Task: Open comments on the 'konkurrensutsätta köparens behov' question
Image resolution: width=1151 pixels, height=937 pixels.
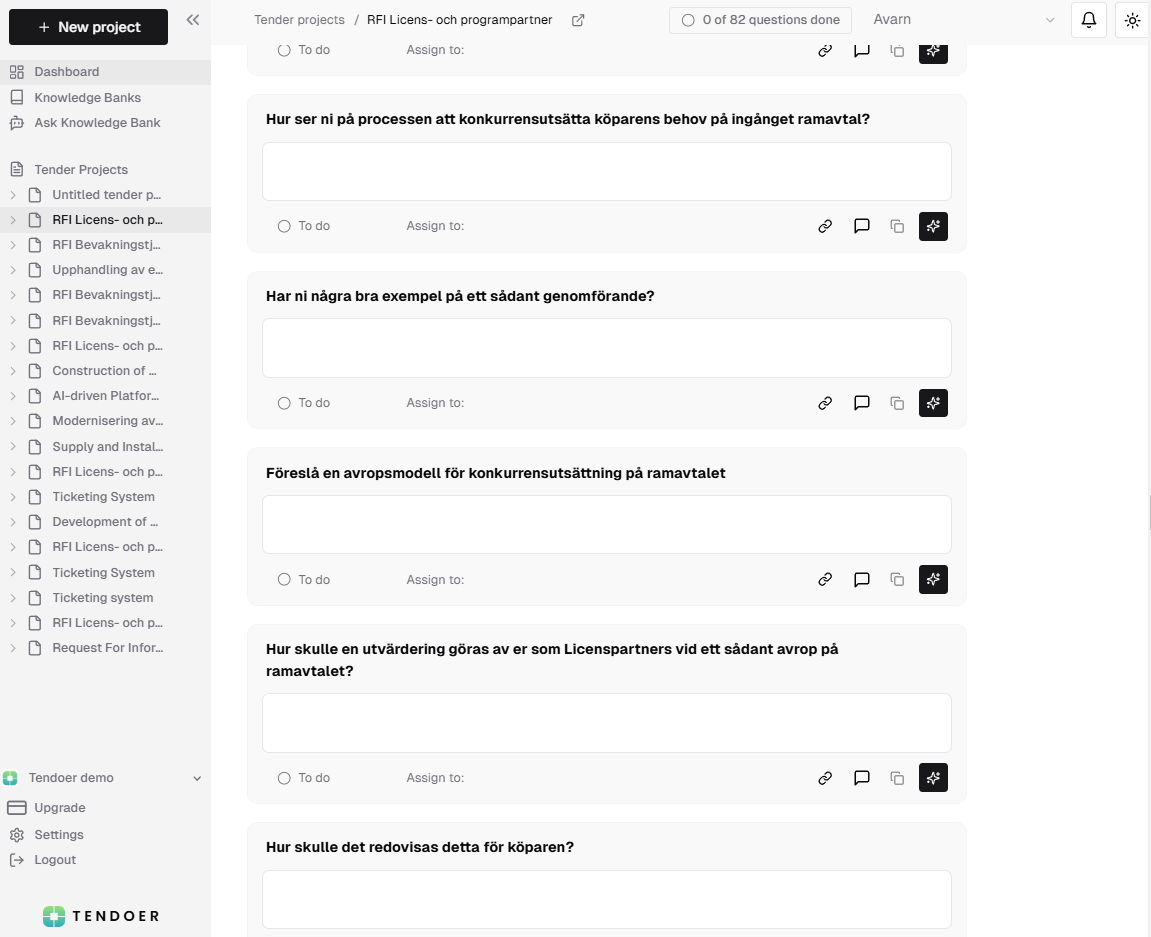Action: [x=861, y=226]
